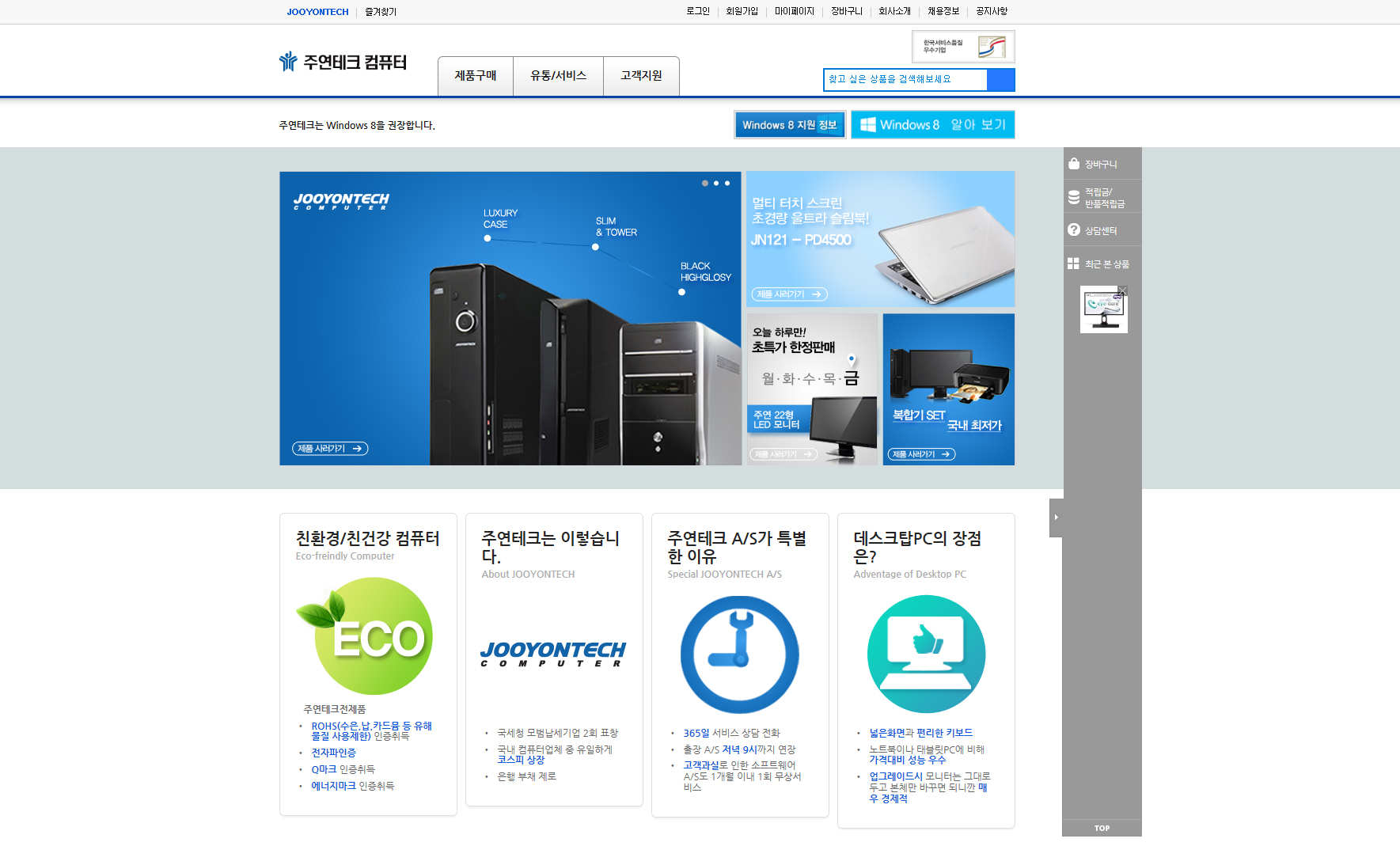Open the shopping cart icon in the sidebar
The width and height of the screenshot is (1400, 846).
(x=1074, y=164)
